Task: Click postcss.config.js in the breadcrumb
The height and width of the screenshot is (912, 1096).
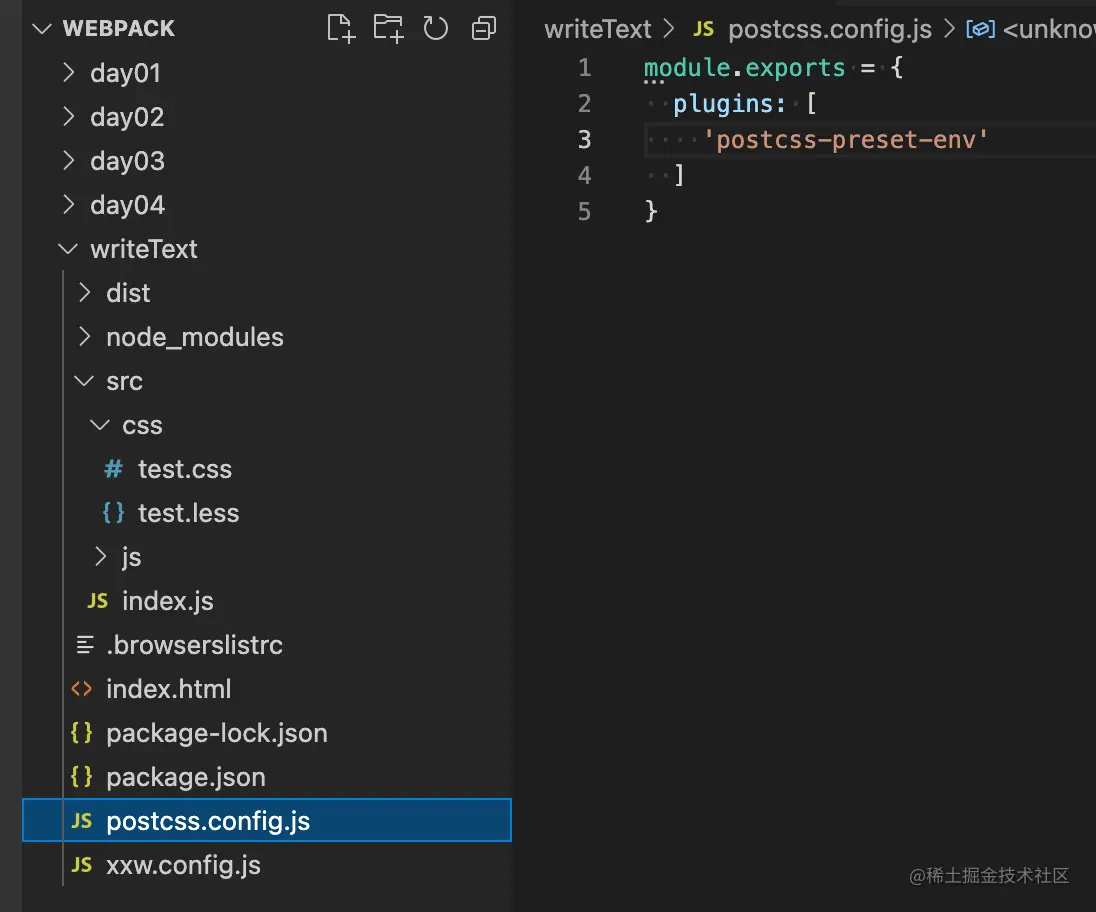Action: pyautogui.click(x=830, y=29)
